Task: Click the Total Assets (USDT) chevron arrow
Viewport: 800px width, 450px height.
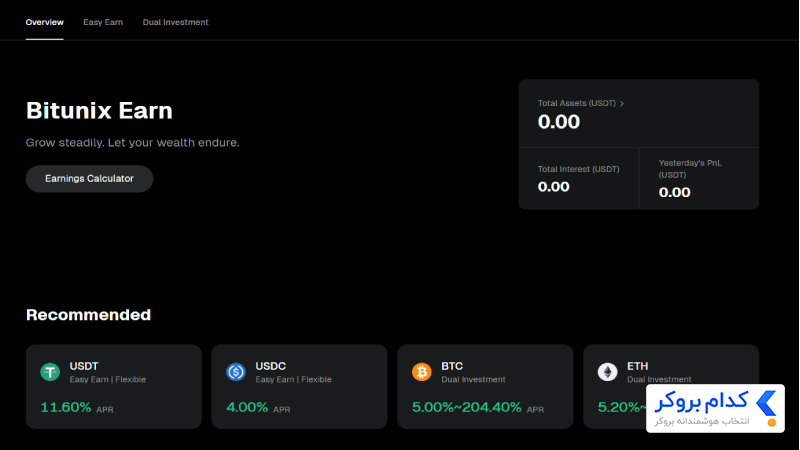Action: [x=621, y=104]
